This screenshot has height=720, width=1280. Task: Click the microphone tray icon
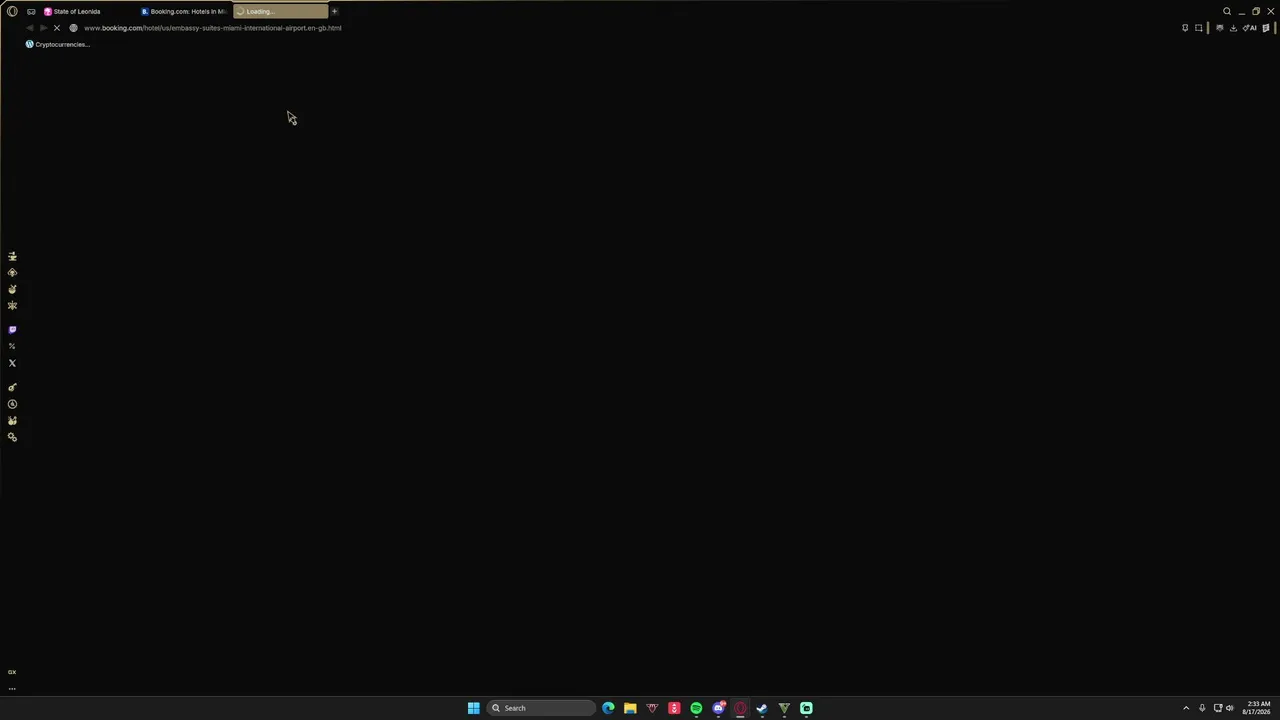coord(1202,708)
